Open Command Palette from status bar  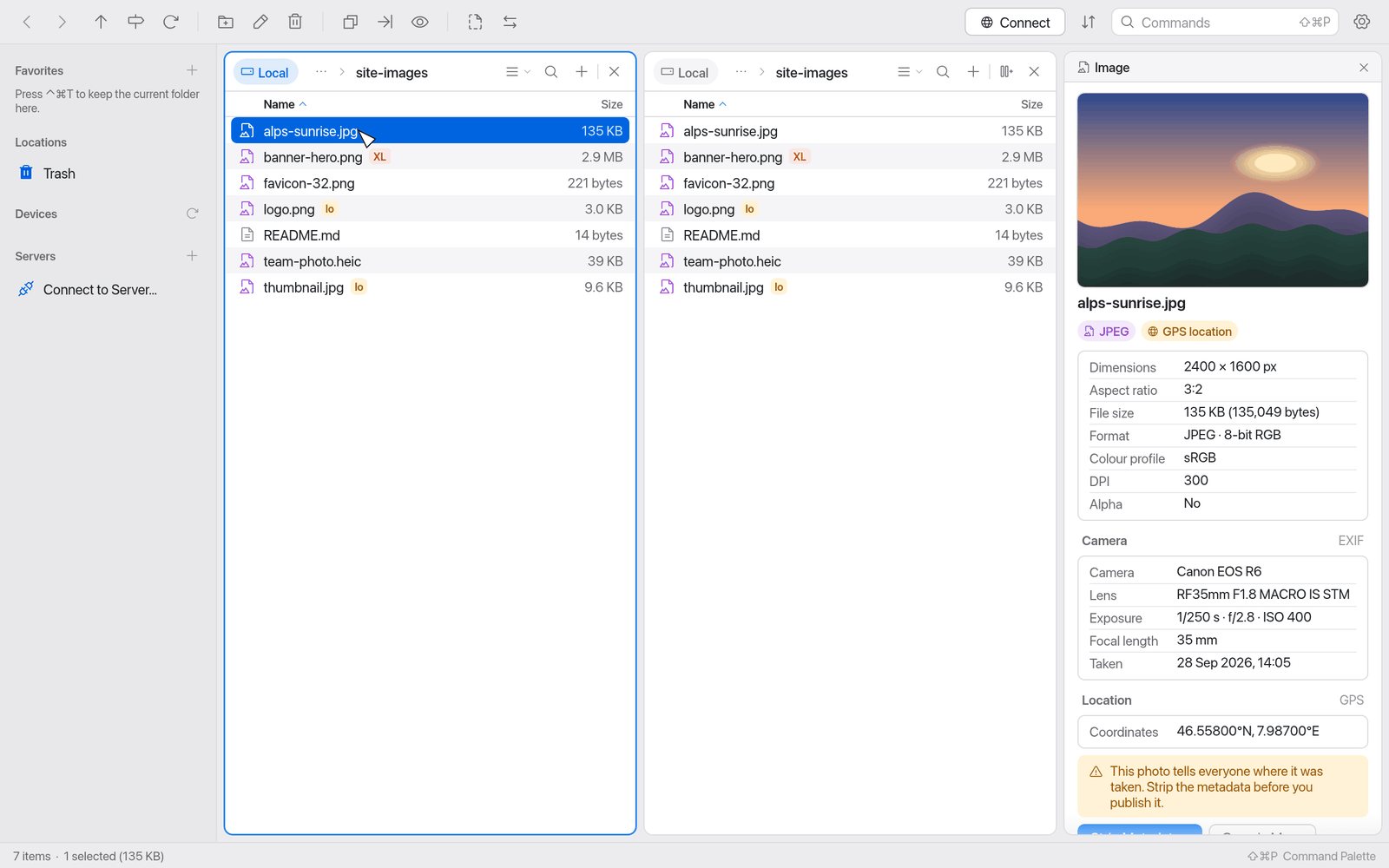coord(1312,856)
